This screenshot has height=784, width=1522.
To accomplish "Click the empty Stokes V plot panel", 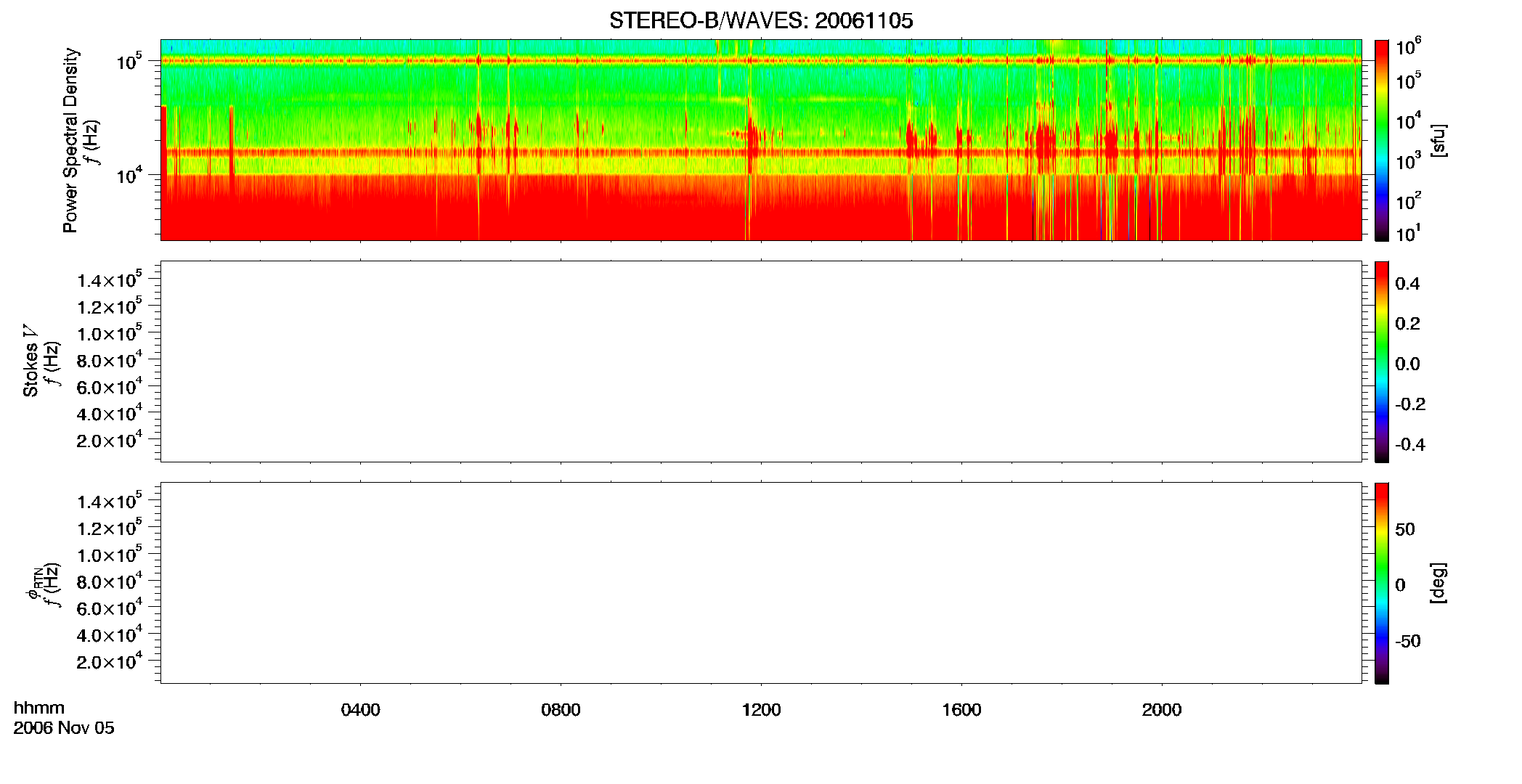I will (x=761, y=362).
